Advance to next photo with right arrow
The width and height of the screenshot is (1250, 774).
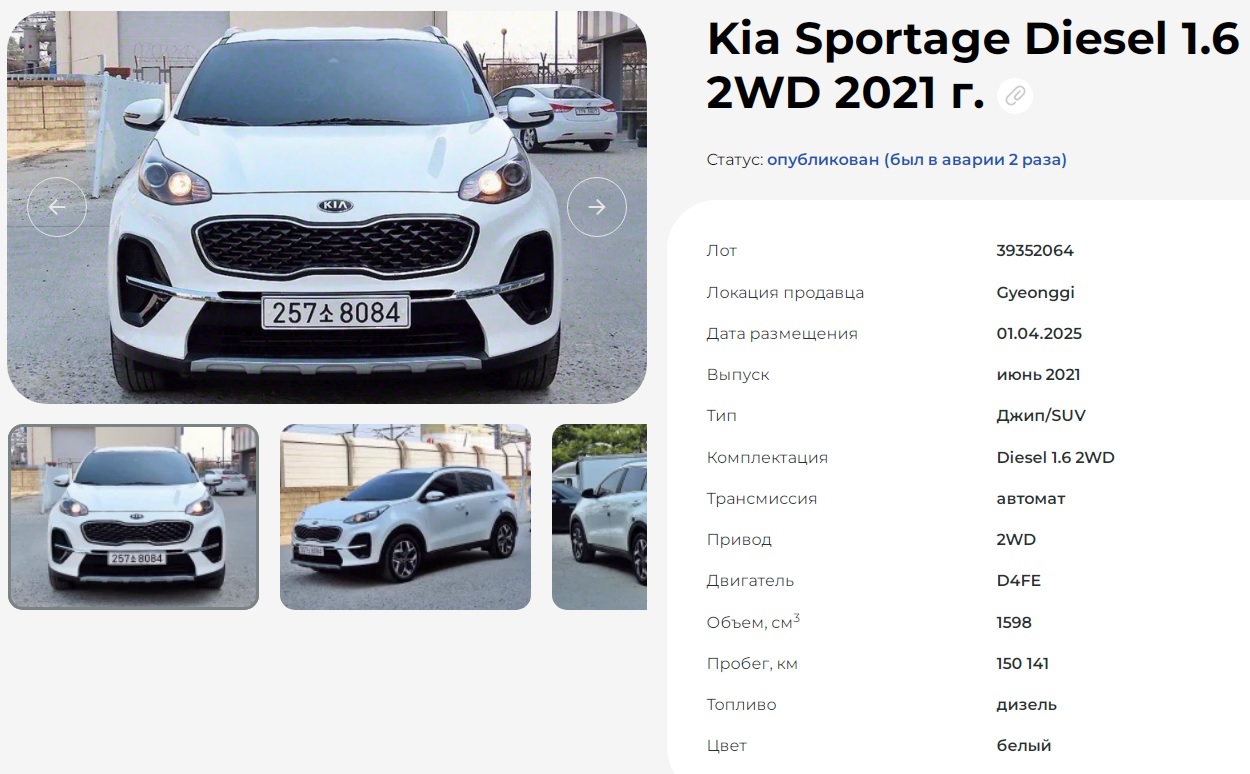tap(597, 207)
